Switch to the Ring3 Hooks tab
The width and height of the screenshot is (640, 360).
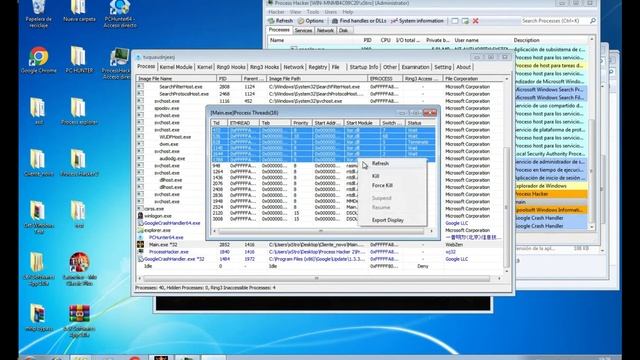click(264, 67)
